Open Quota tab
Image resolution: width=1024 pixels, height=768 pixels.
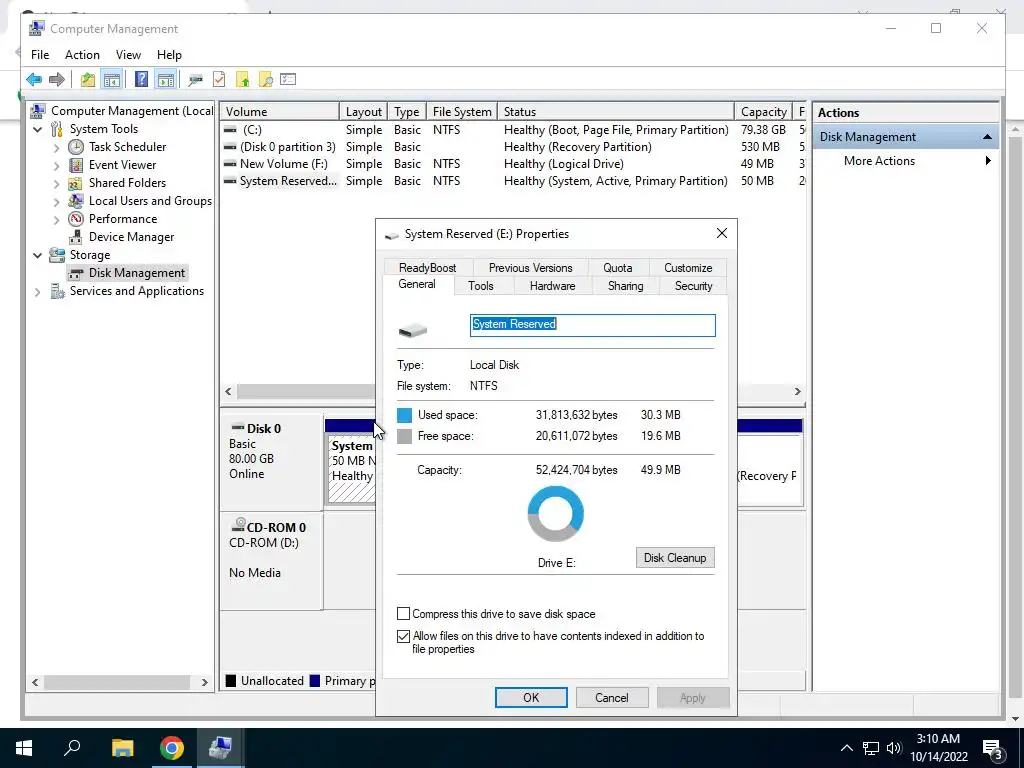coord(618,268)
